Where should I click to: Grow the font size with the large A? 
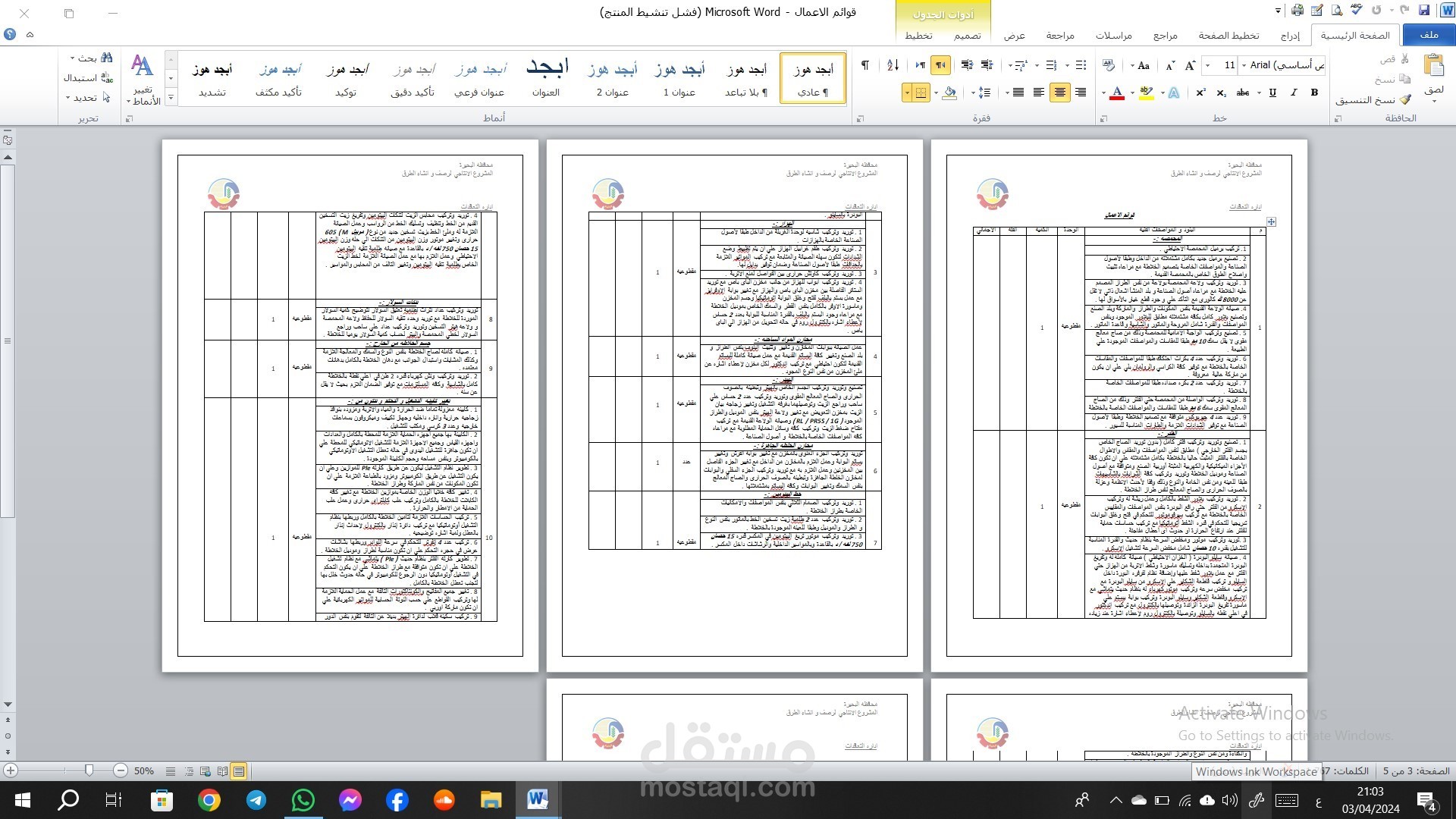point(1191,65)
